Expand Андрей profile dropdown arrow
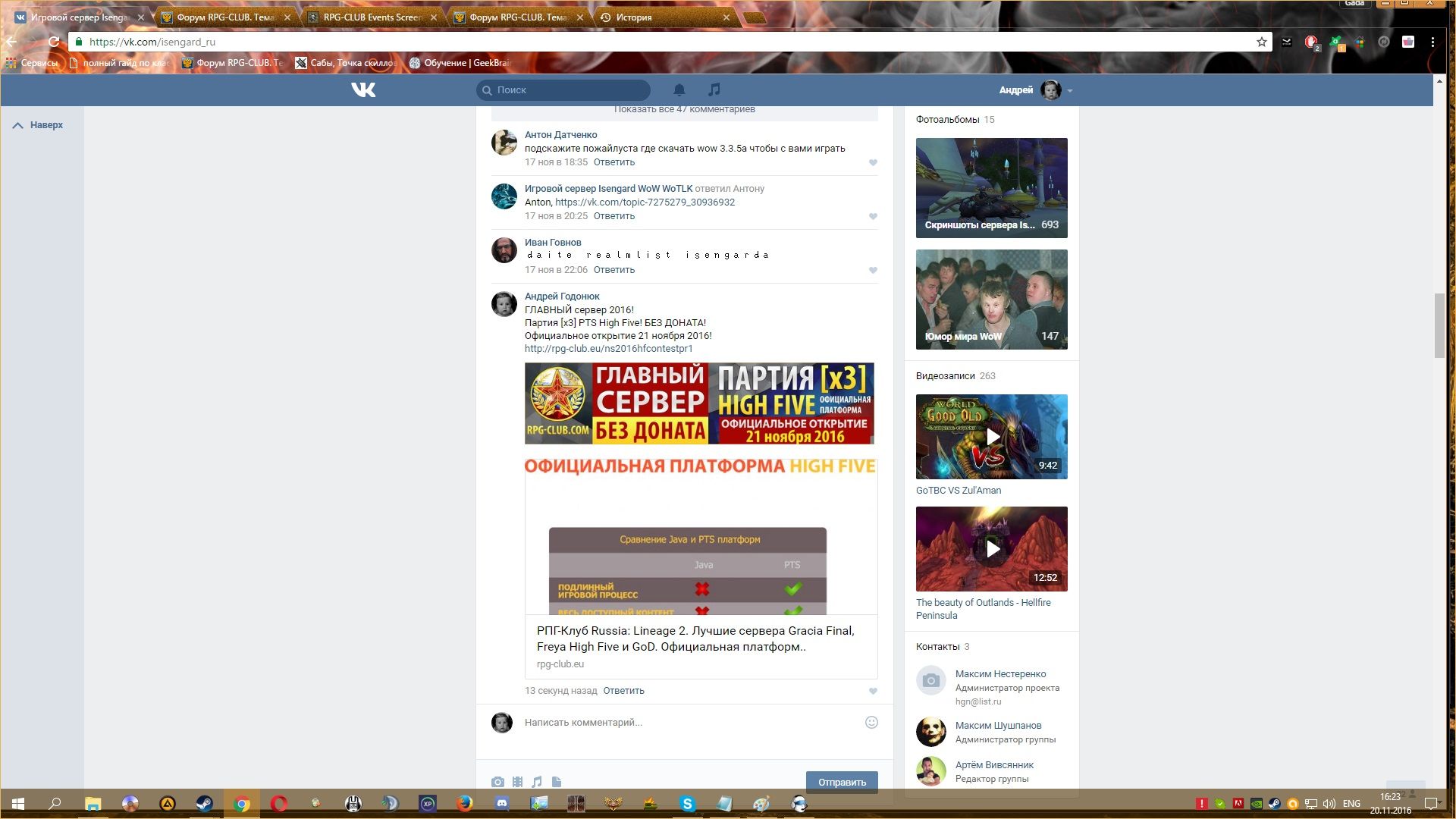 coord(1070,90)
